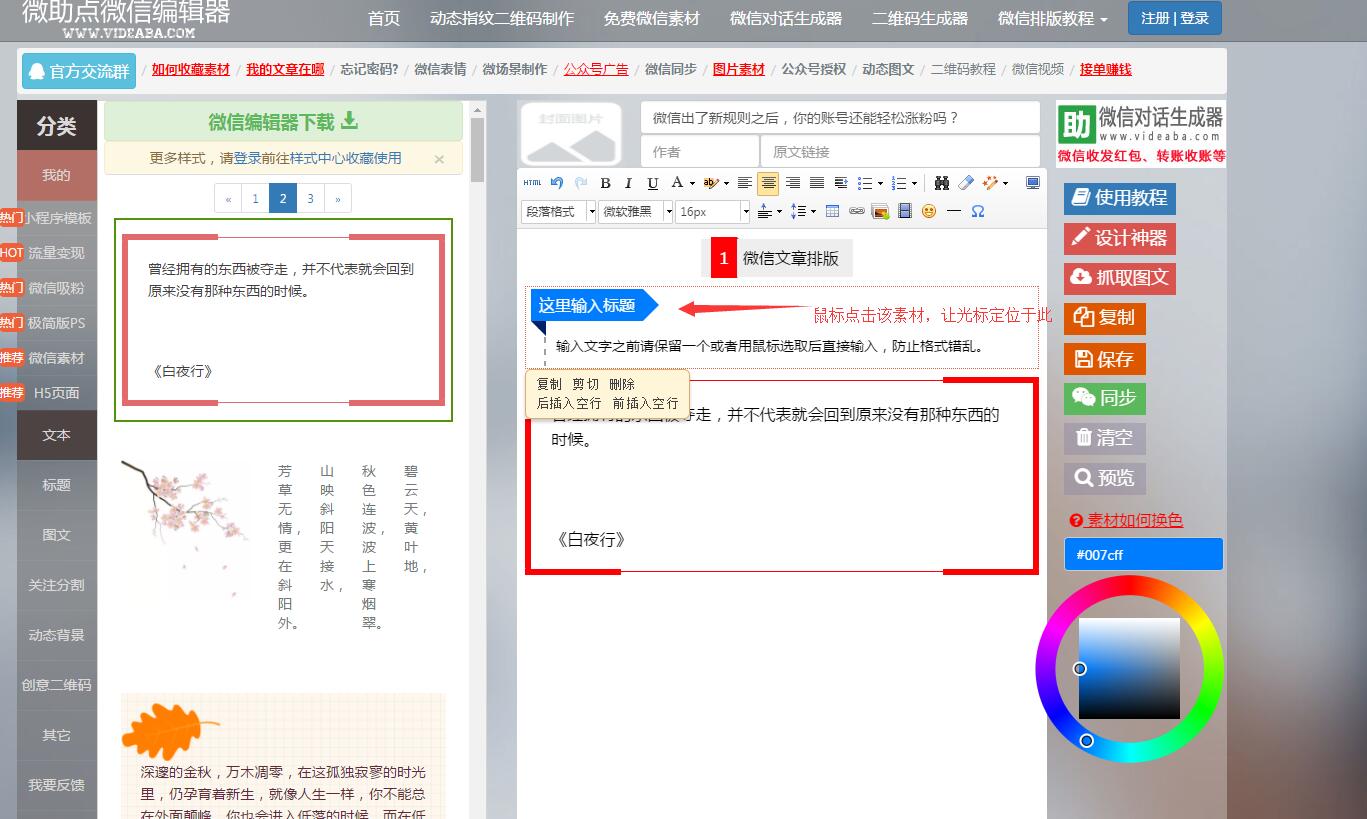This screenshot has width=1367, height=819.
Task: Open paragraph spacing dropdown
Action: click(x=779, y=211)
